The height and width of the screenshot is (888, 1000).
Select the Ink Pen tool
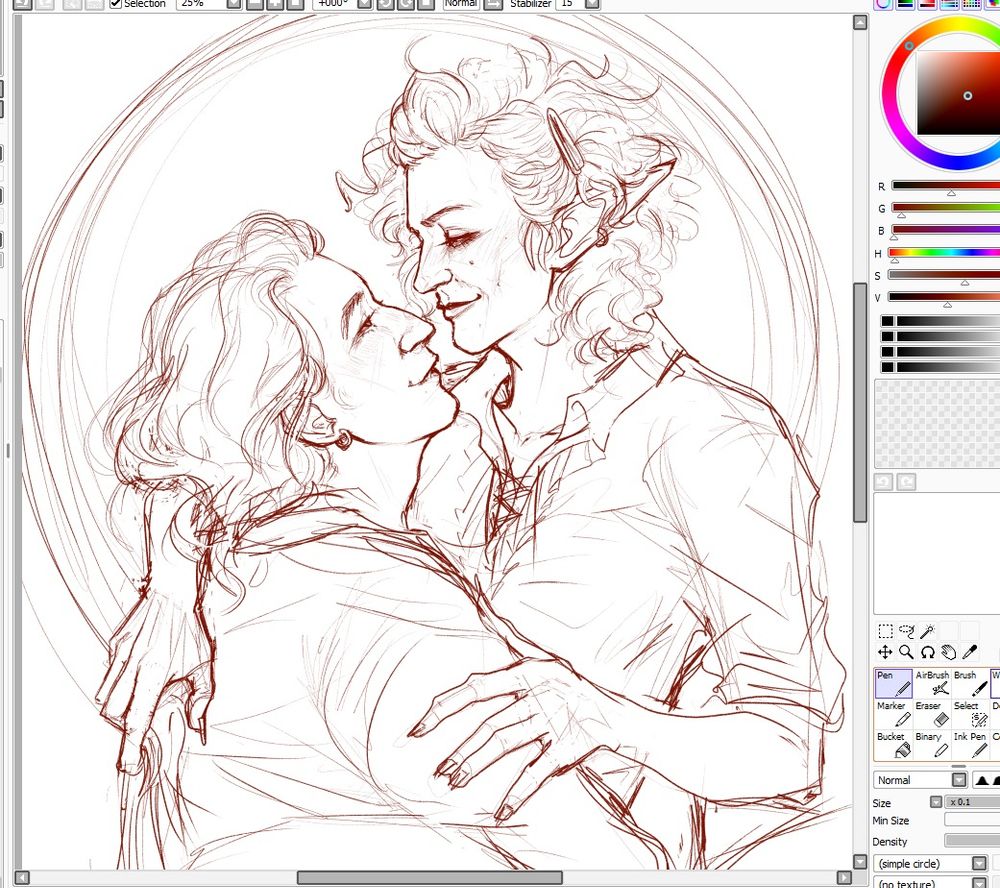969,743
